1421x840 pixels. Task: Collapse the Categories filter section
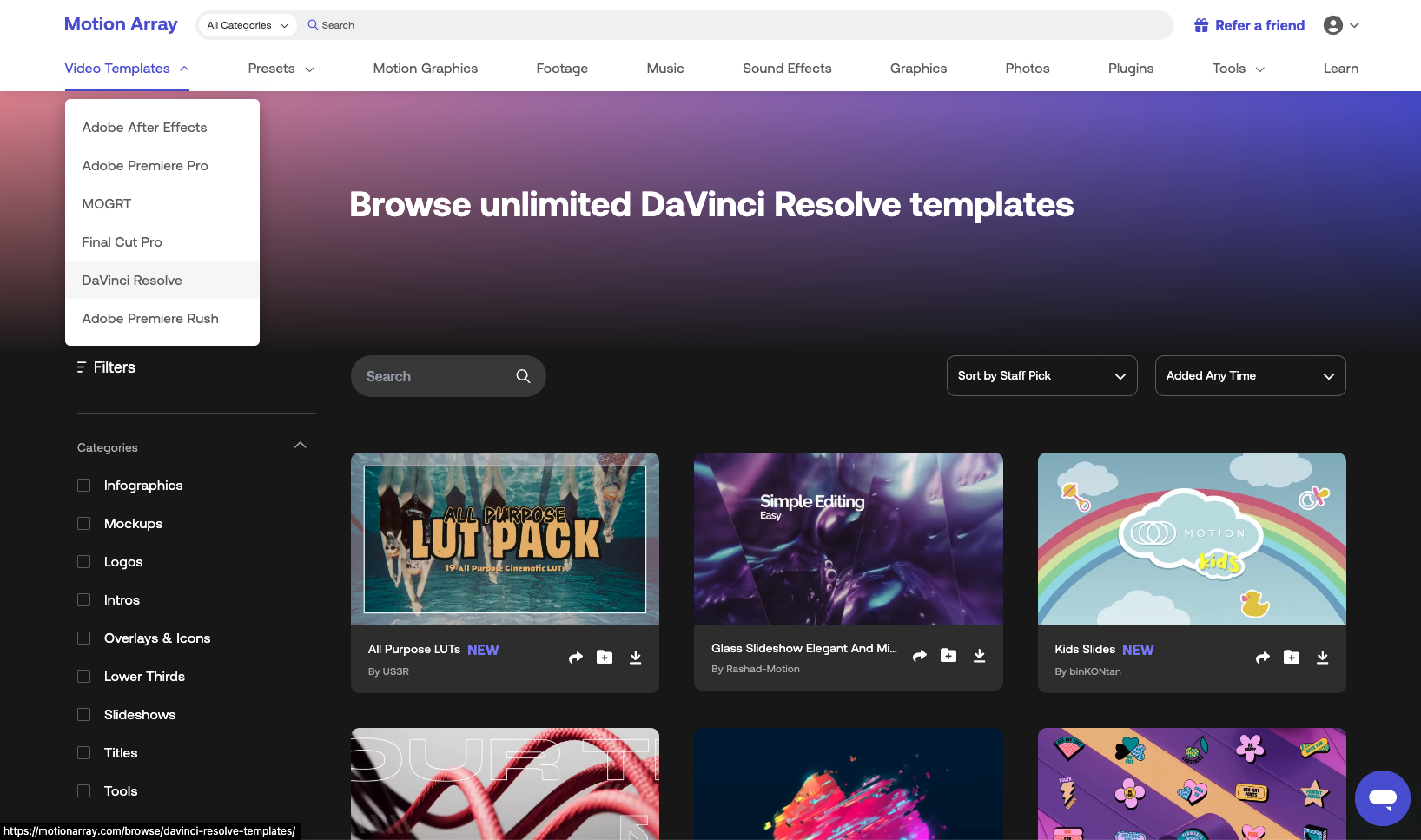(301, 446)
